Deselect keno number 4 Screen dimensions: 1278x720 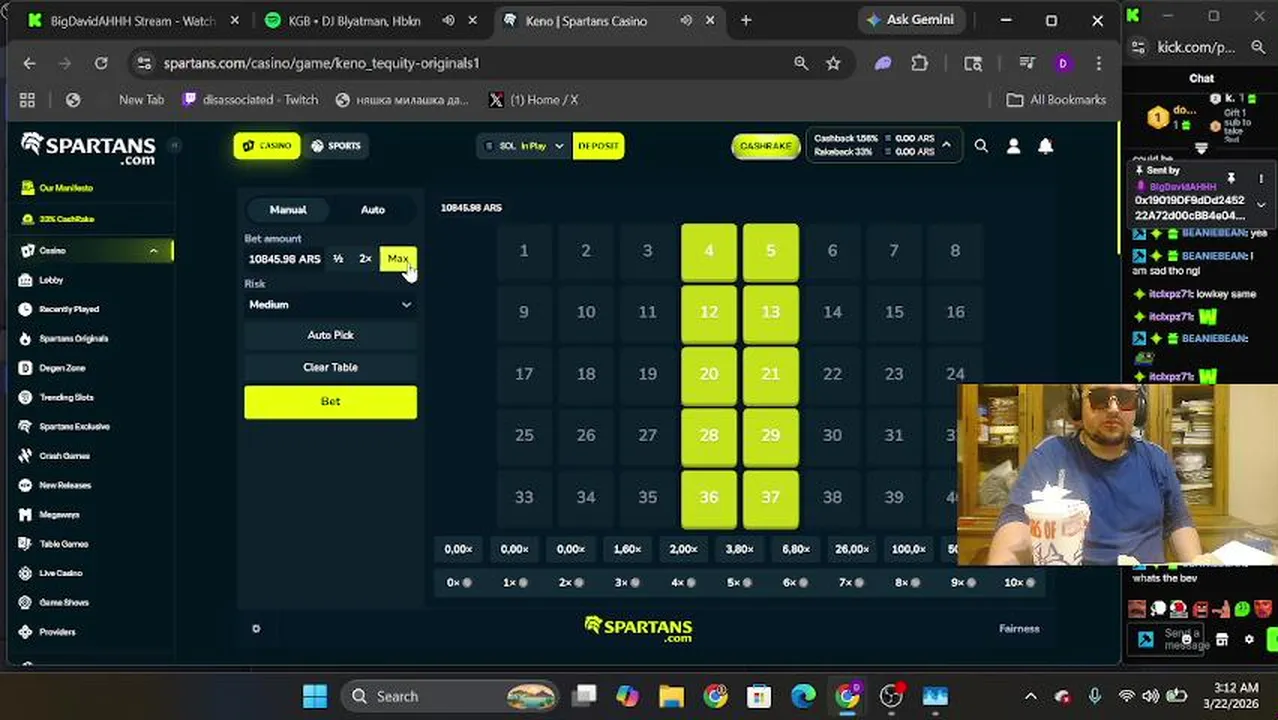[709, 251]
